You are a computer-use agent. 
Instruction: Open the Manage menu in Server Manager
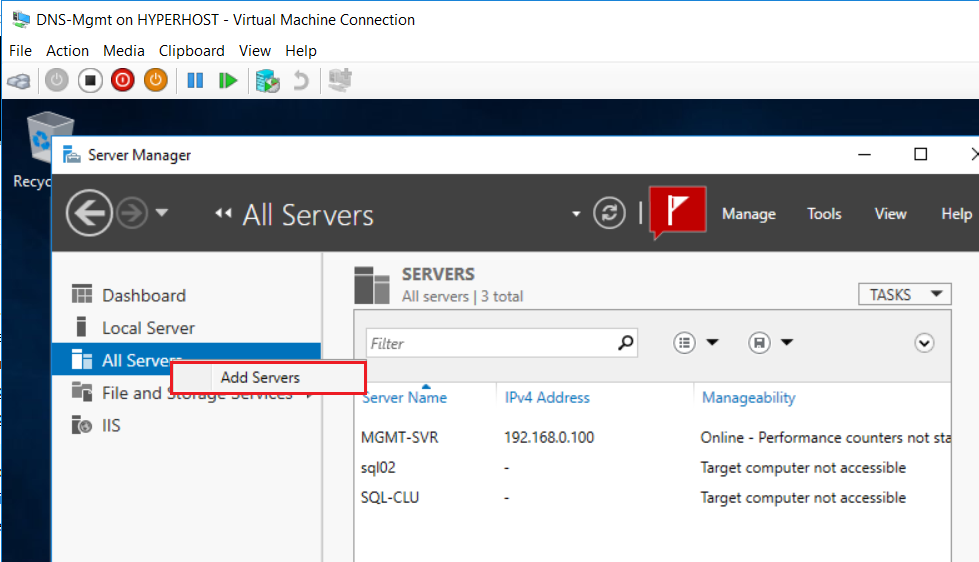coord(749,214)
